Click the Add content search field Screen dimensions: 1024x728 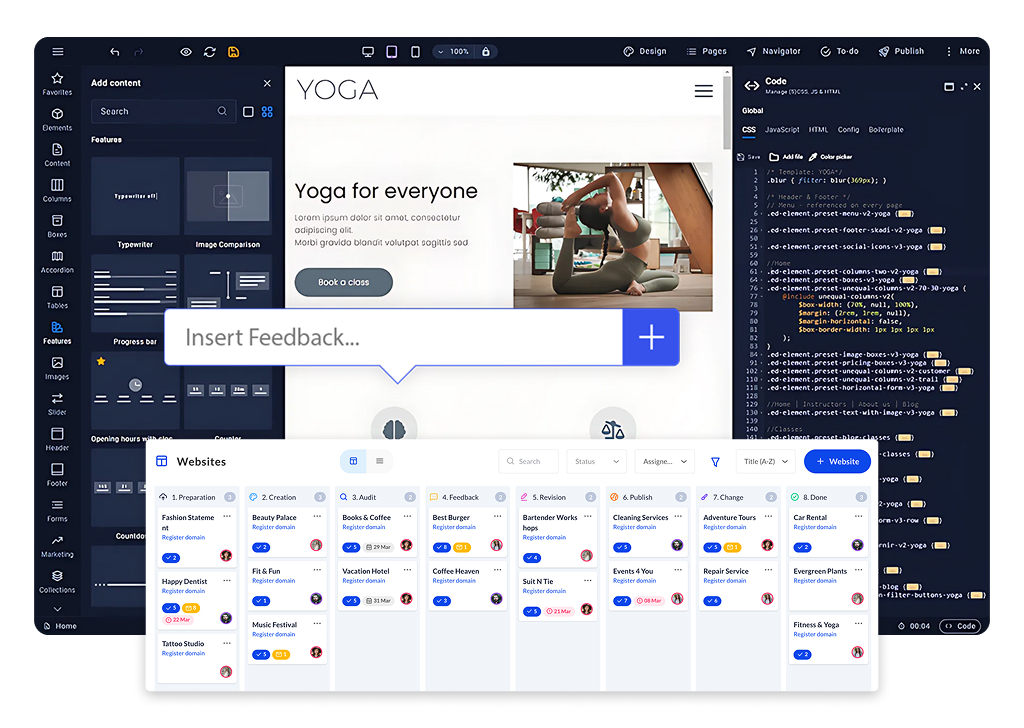point(163,112)
